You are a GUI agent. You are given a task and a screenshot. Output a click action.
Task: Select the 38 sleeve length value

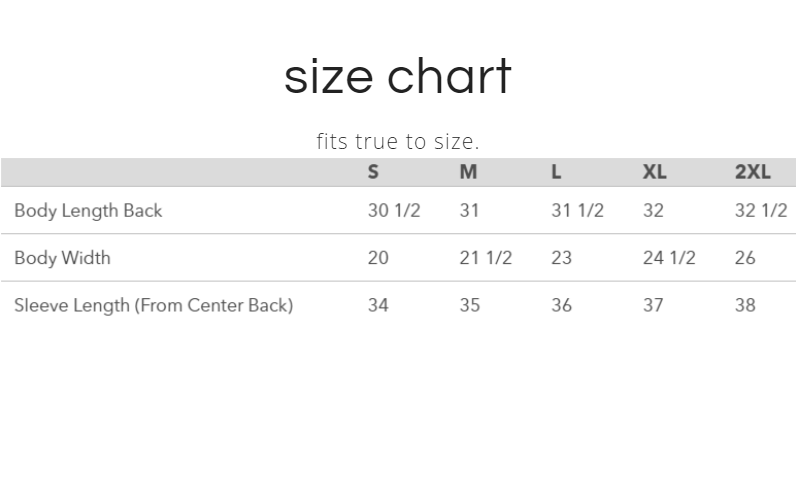(x=745, y=305)
